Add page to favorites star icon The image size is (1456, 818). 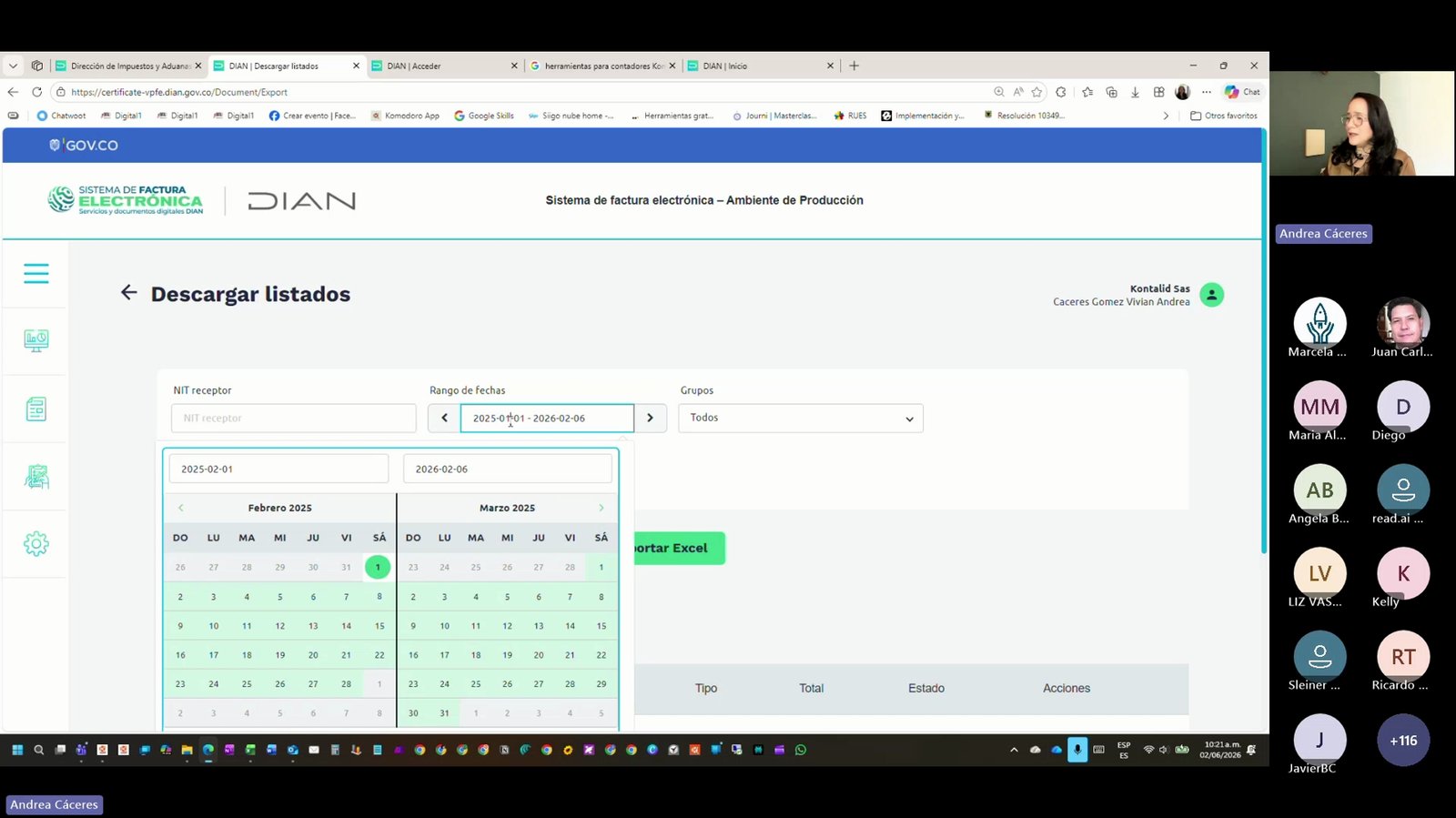1036,92
